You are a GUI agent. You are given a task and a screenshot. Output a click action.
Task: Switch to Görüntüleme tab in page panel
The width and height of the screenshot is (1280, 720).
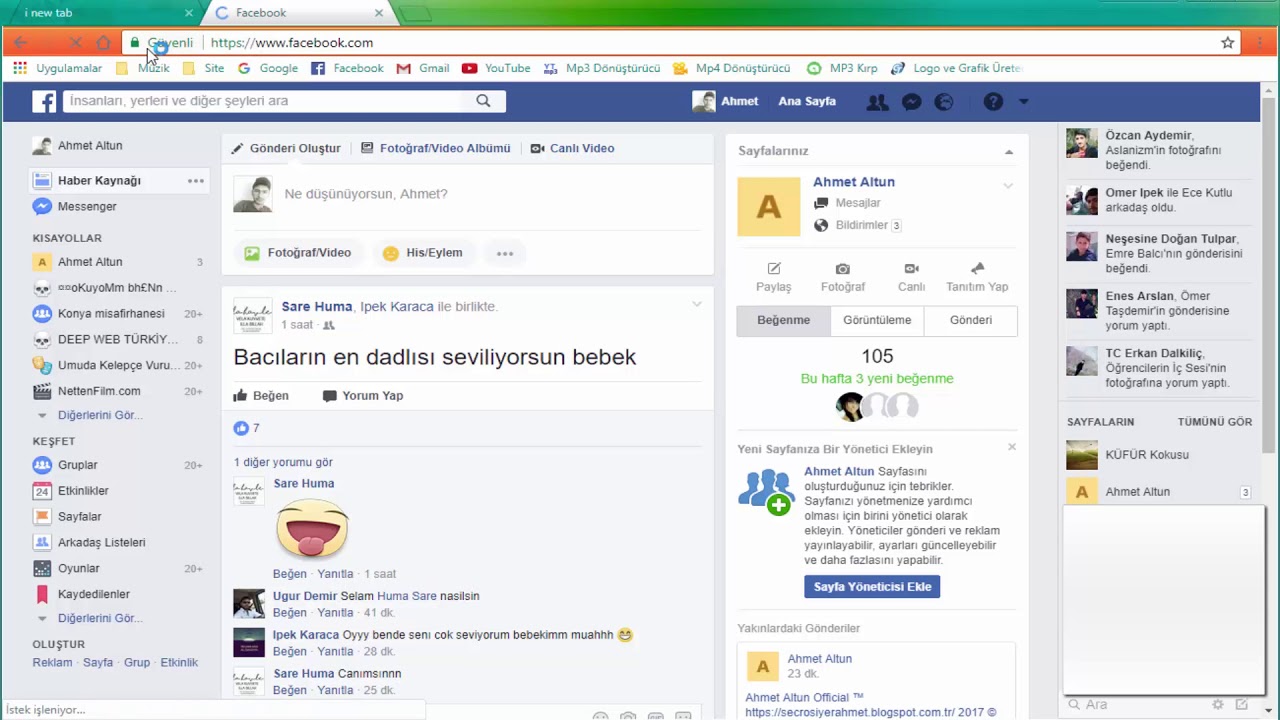pyautogui.click(x=877, y=320)
